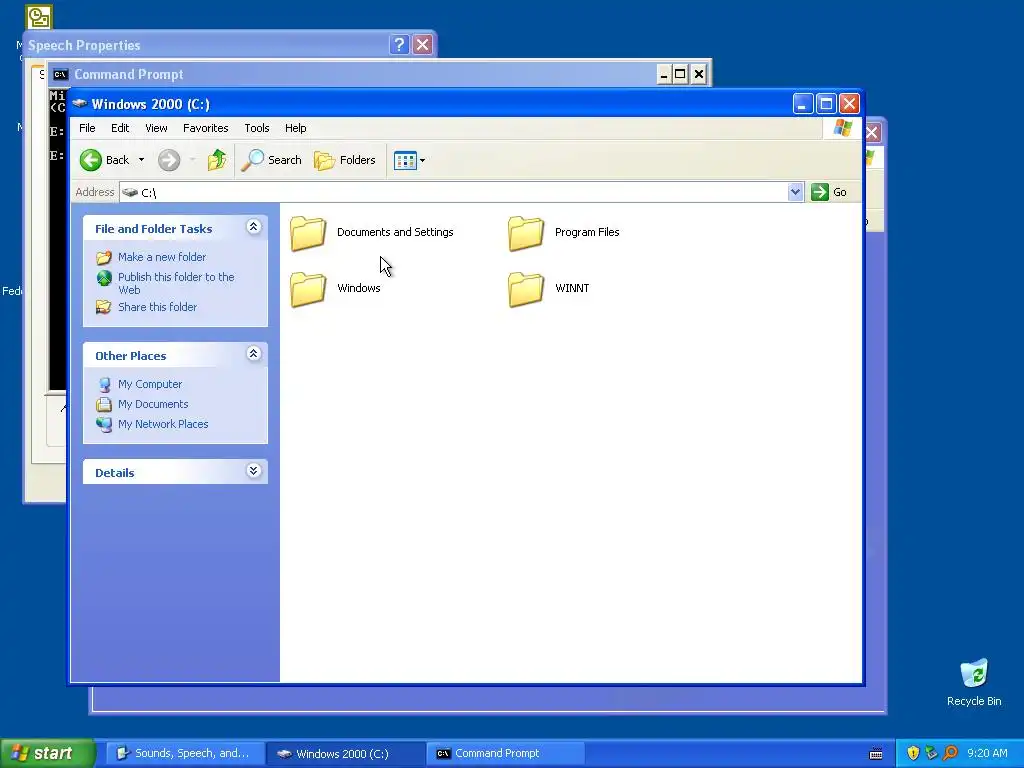Screen dimensions: 1024x768
Task: Expand the Details panel
Action: pyautogui.click(x=253, y=470)
